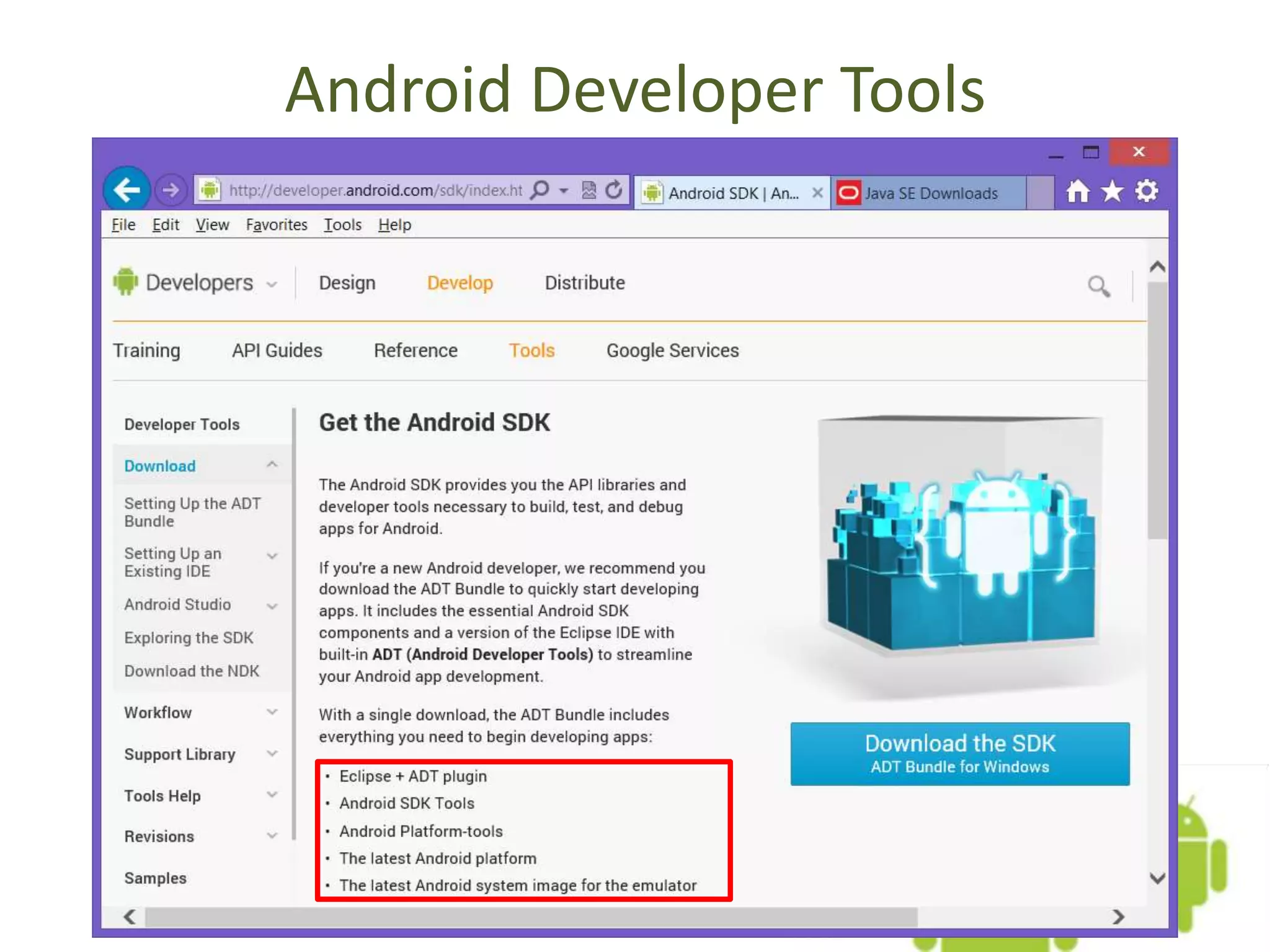Expand the Support Library section

pos(272,754)
